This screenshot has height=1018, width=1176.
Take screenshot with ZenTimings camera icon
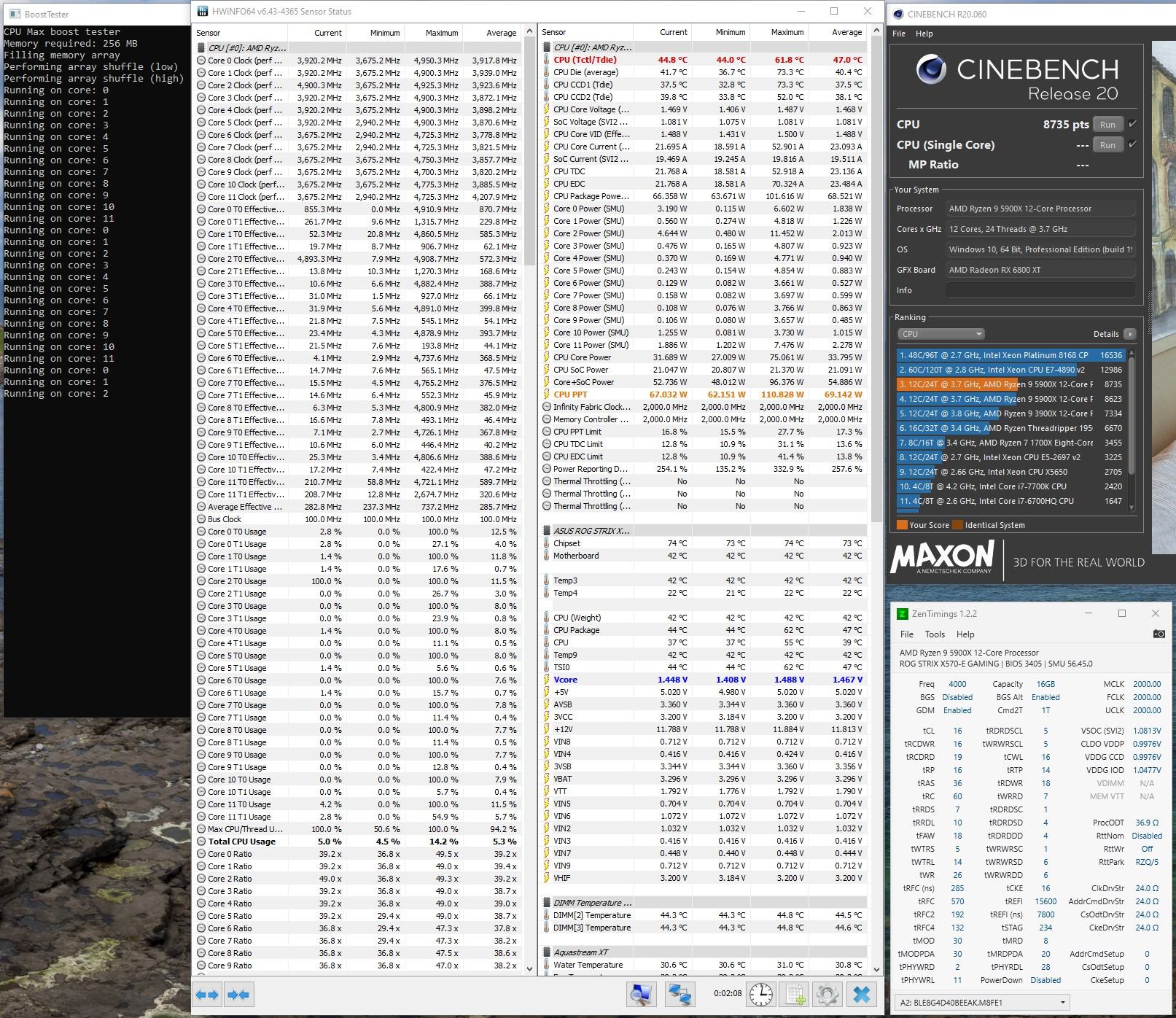(1159, 634)
